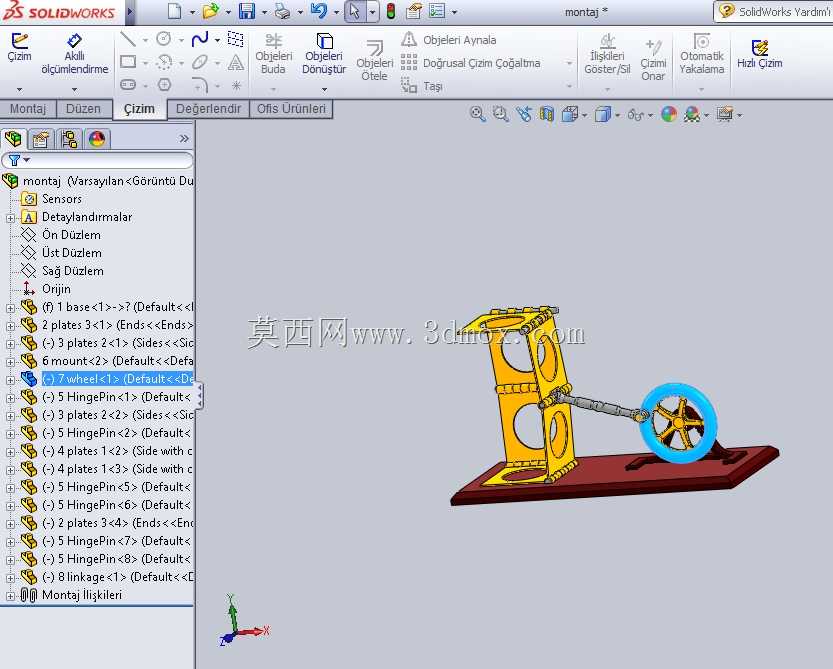The width and height of the screenshot is (833, 669).
Task: Click the Taşı move button
Action: [x=422, y=86]
